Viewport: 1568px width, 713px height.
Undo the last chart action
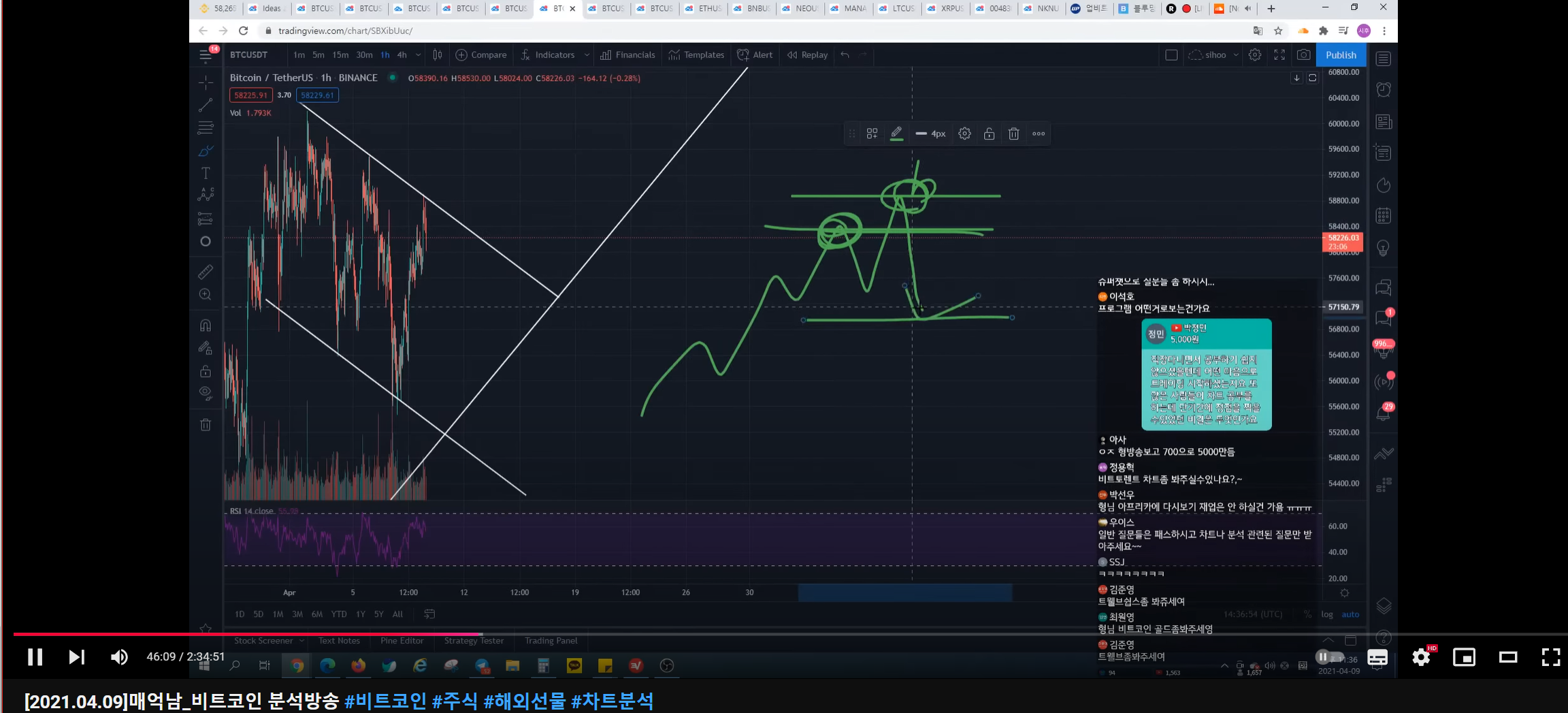pyautogui.click(x=845, y=55)
